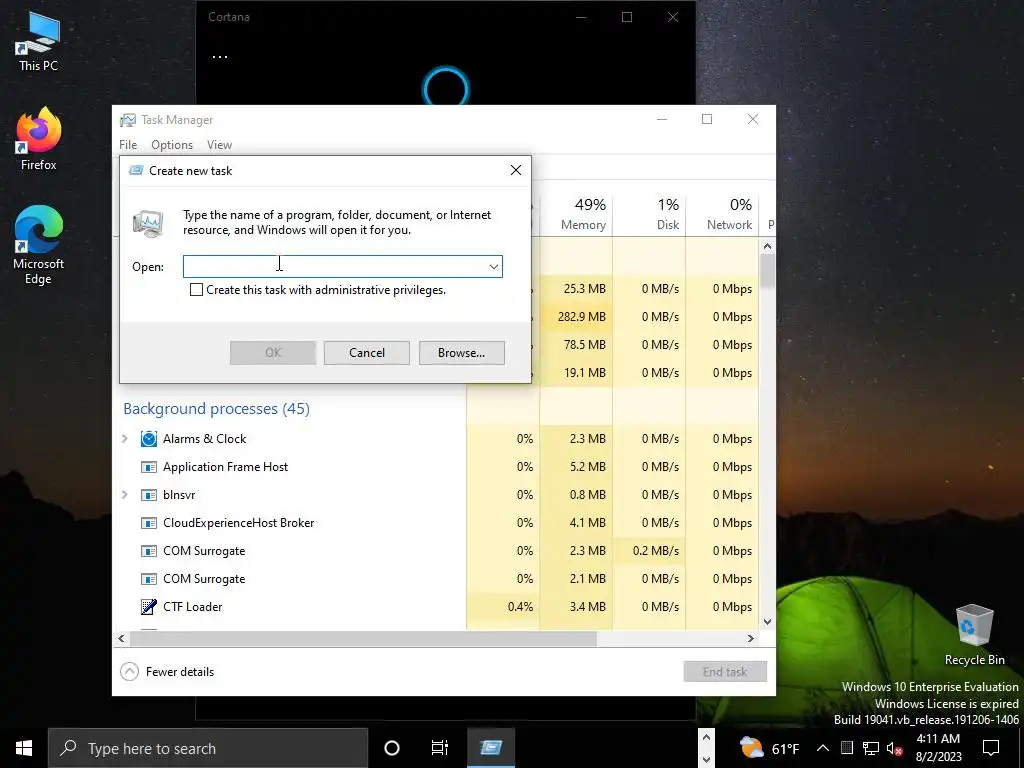Click the horizontal scrollbar thumb
Viewport: 1024px width, 768px height.
(x=362, y=638)
